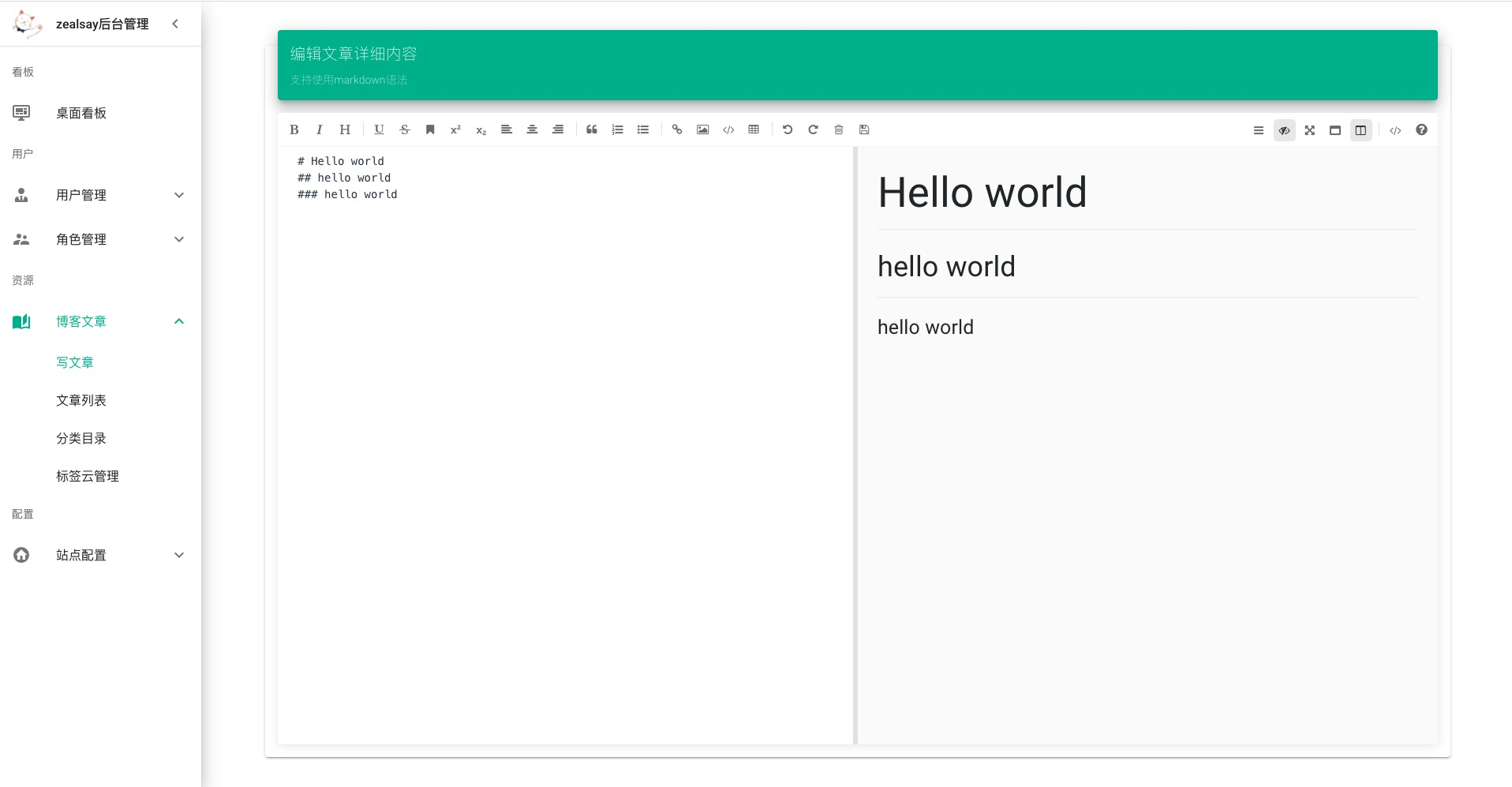This screenshot has height=787, width=1512.
Task: Apply underline formatting
Action: coord(379,129)
